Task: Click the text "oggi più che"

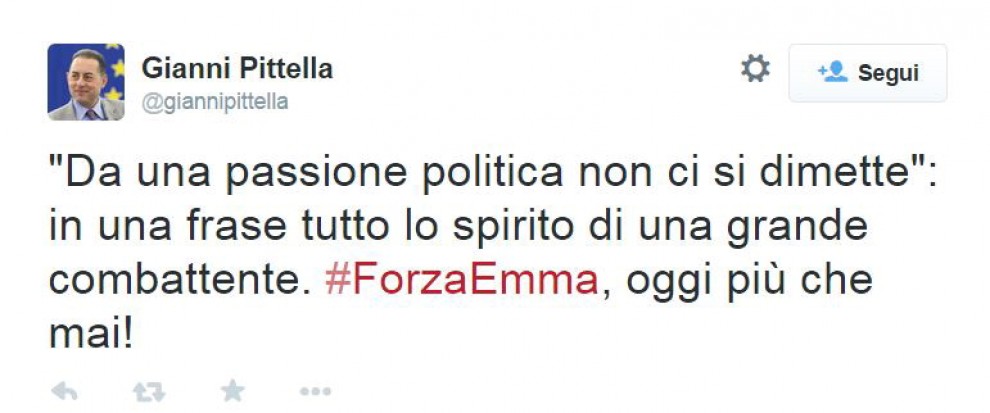Action: (x=749, y=282)
